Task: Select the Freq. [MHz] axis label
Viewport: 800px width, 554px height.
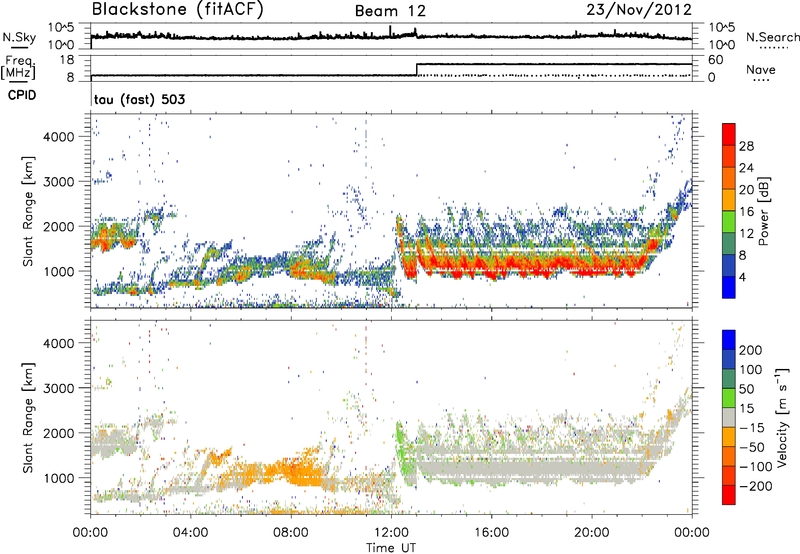Action: pyautogui.click(x=18, y=68)
